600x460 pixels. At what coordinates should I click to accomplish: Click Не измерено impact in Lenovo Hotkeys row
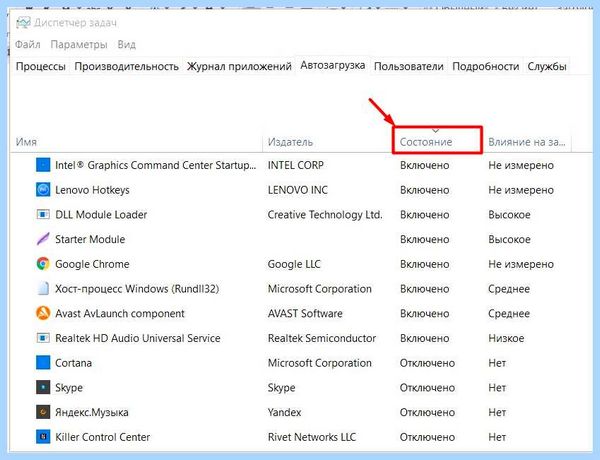(x=521, y=190)
